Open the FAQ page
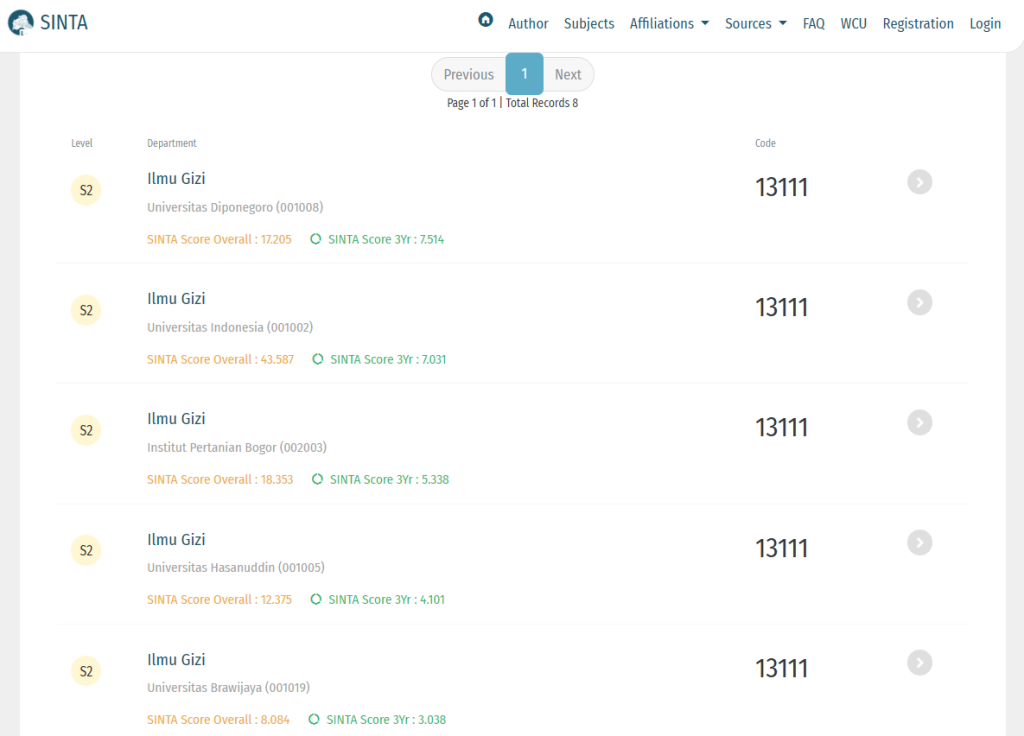Image resolution: width=1024 pixels, height=736 pixels. point(813,23)
